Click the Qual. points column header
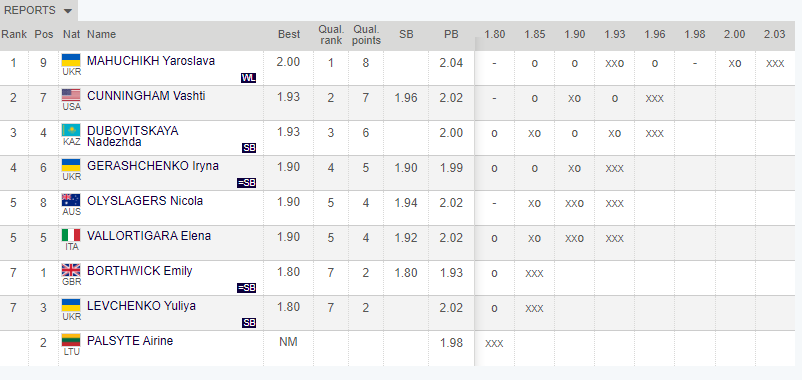 pos(366,35)
